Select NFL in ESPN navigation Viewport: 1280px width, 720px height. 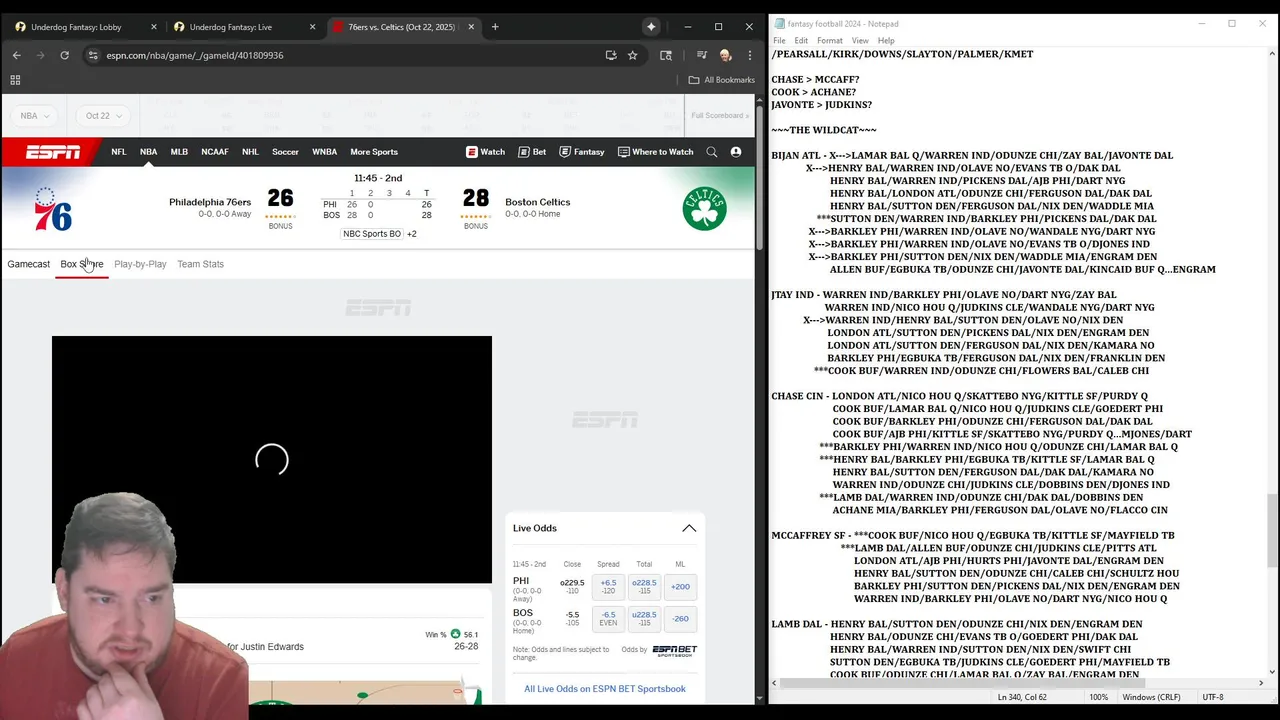click(x=119, y=152)
